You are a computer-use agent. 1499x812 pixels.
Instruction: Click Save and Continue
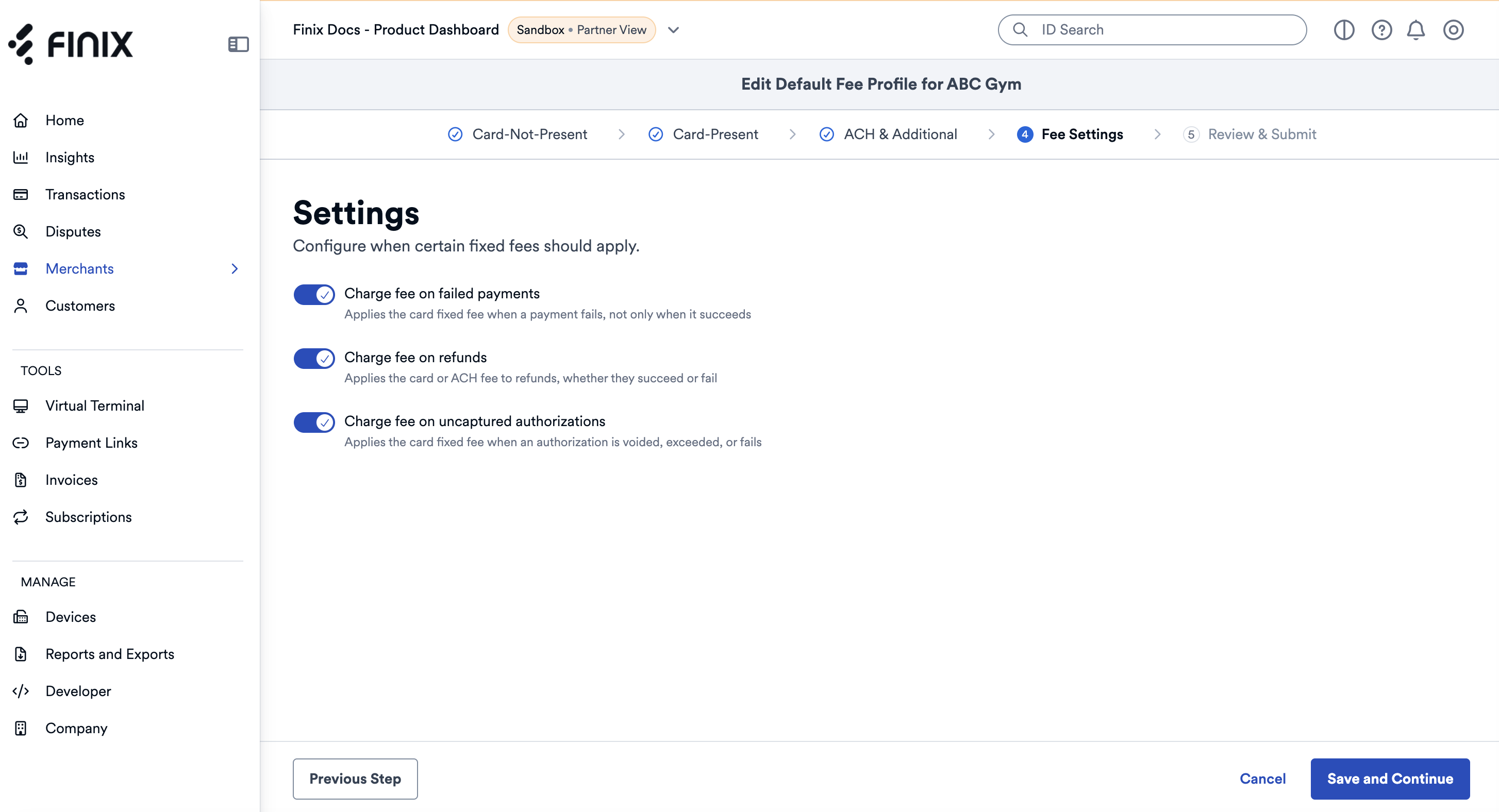click(x=1390, y=779)
